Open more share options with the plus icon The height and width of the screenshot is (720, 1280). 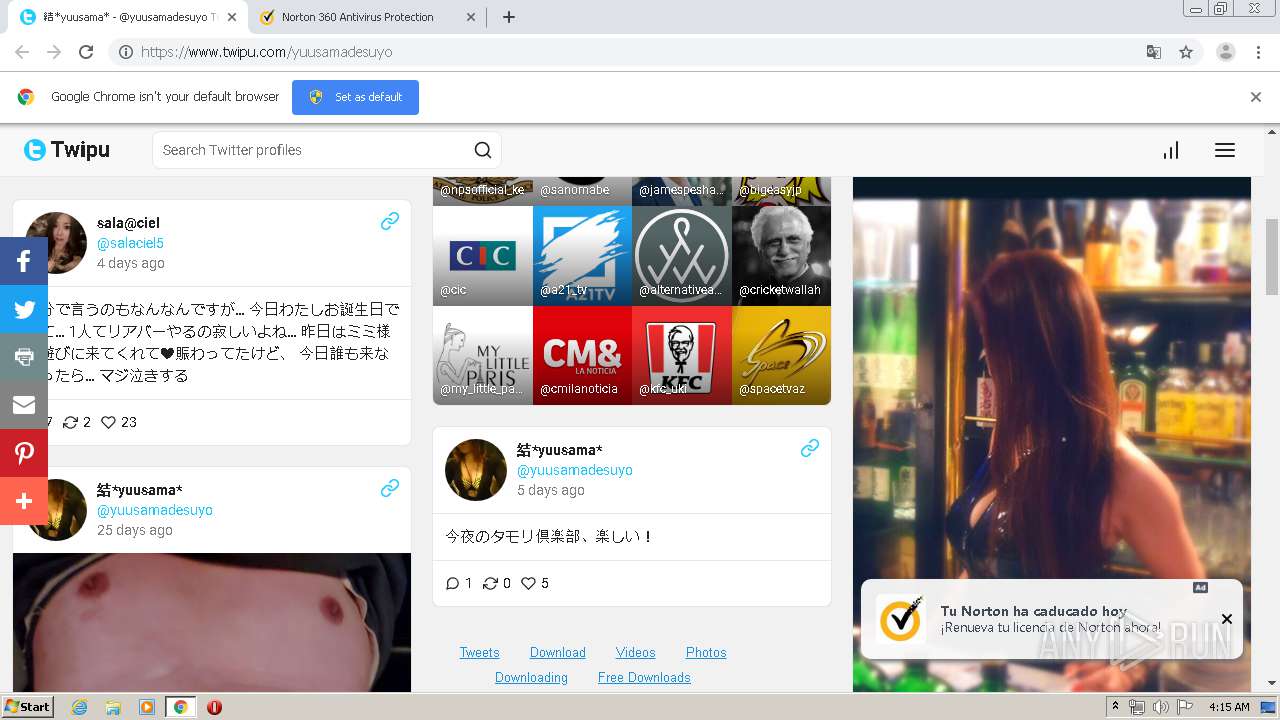[24, 501]
